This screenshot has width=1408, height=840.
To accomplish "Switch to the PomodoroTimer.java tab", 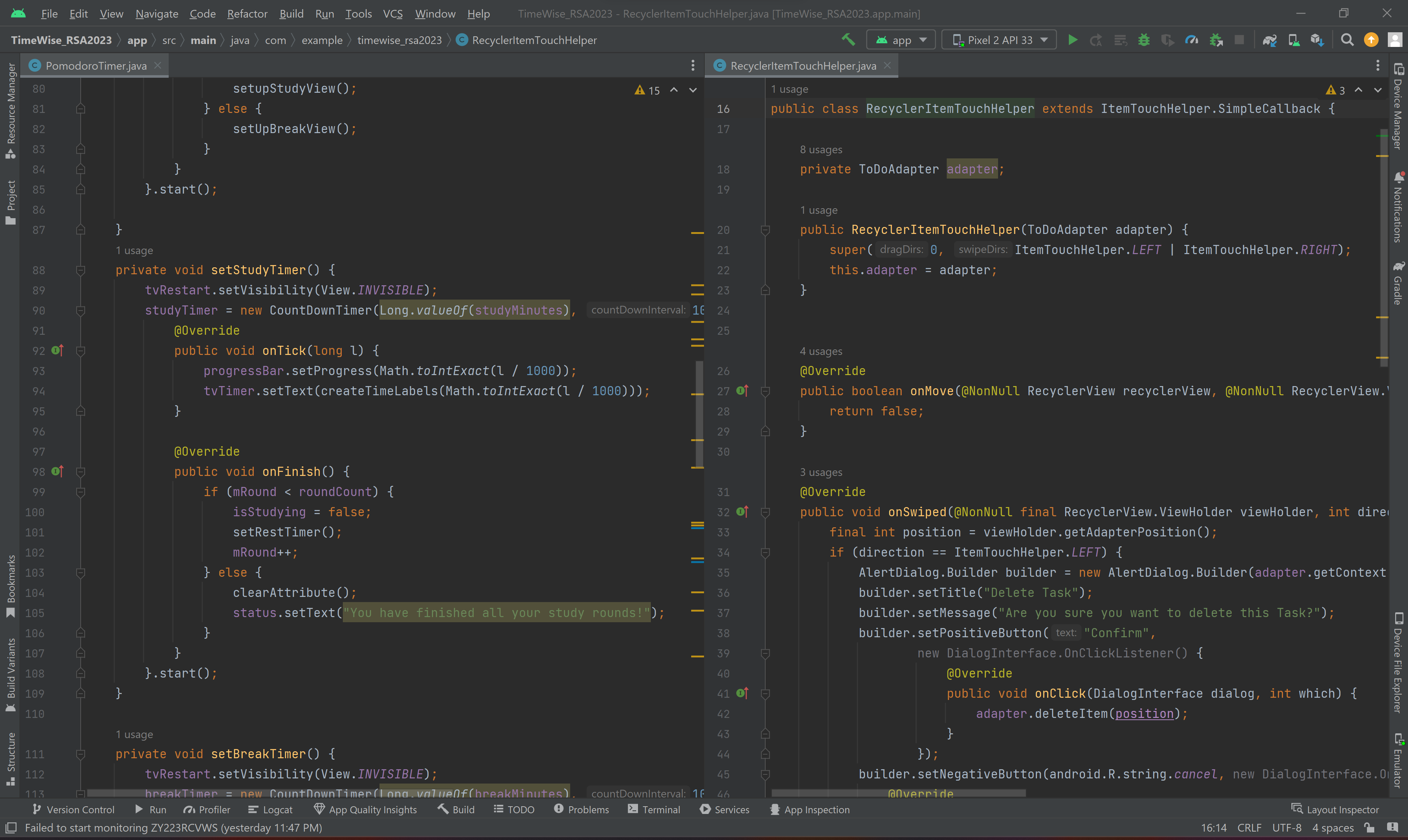I will pos(95,66).
